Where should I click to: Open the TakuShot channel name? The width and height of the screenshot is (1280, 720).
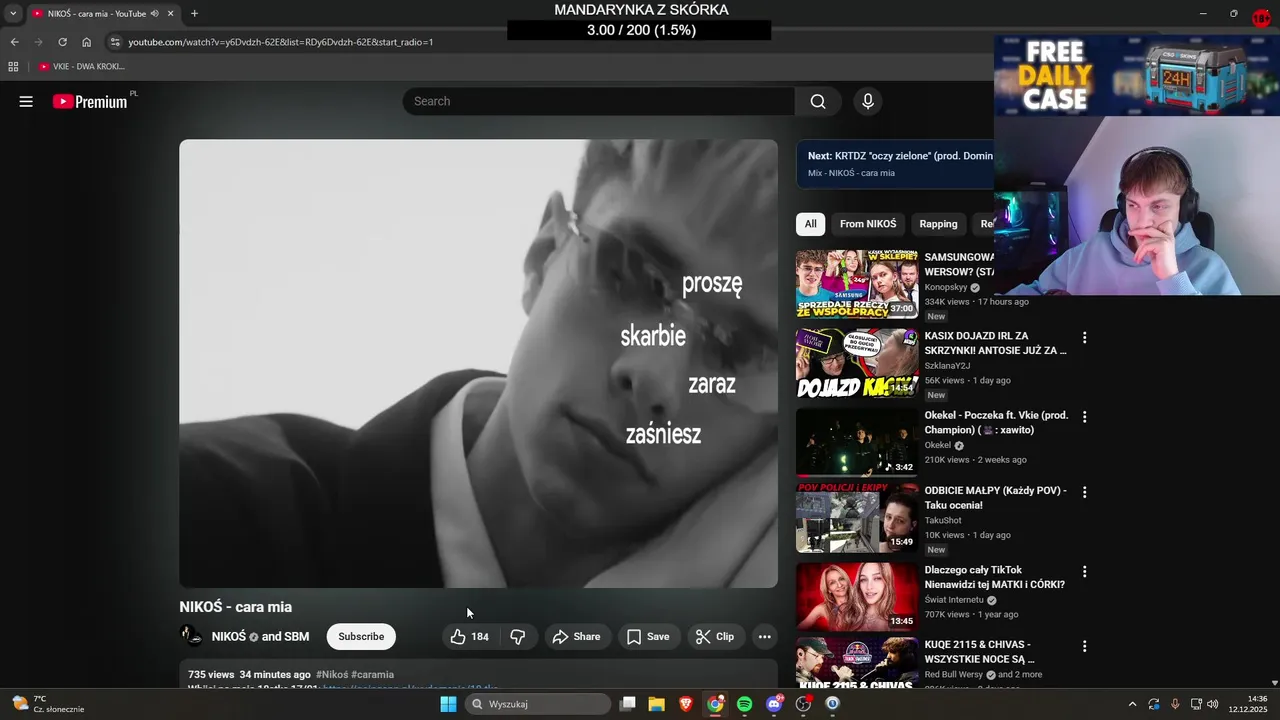pyautogui.click(x=943, y=521)
